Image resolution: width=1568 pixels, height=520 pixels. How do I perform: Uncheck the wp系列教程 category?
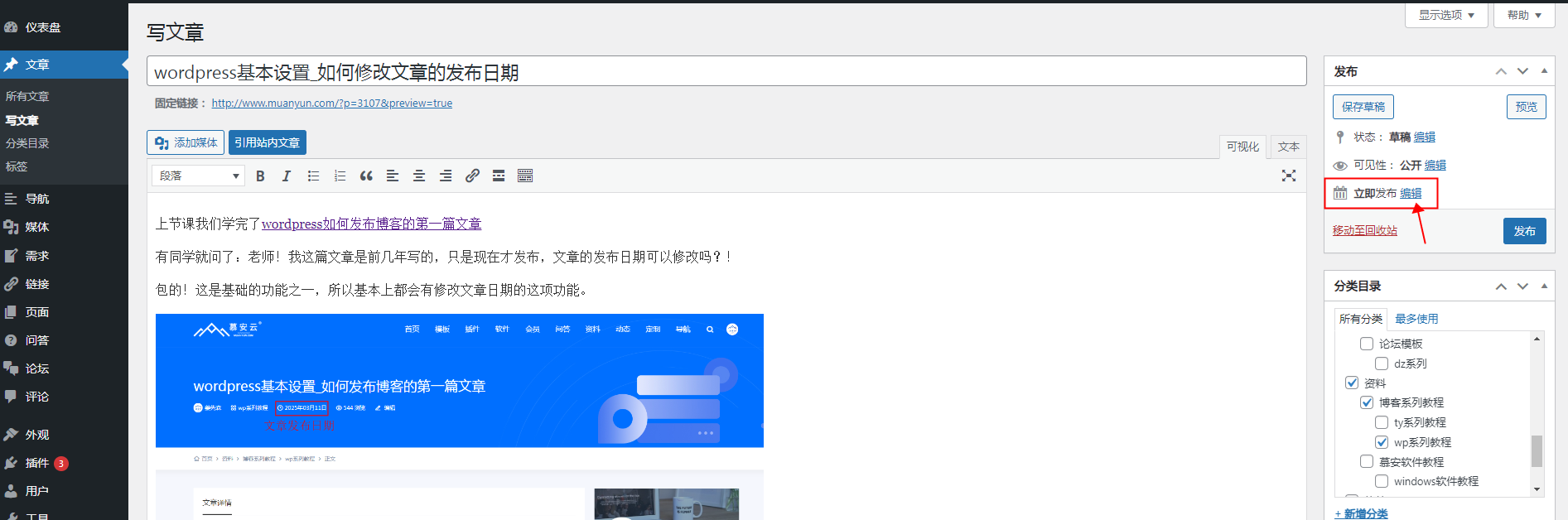(1382, 442)
